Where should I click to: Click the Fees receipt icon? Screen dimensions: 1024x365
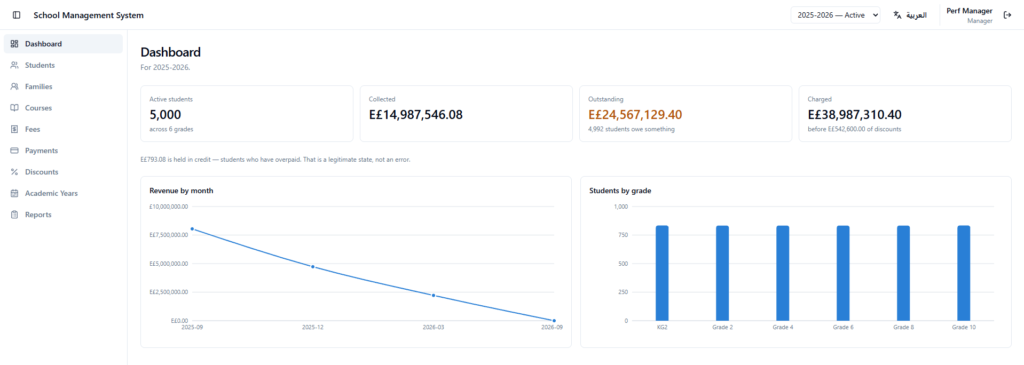(14, 129)
